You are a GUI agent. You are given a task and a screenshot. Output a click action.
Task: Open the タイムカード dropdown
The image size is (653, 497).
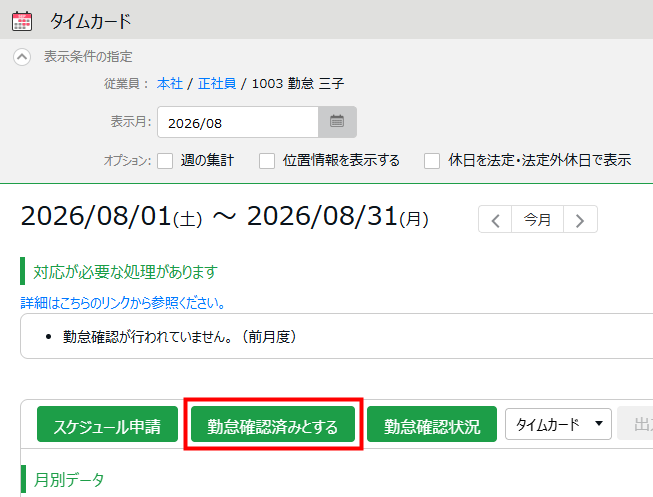(558, 424)
